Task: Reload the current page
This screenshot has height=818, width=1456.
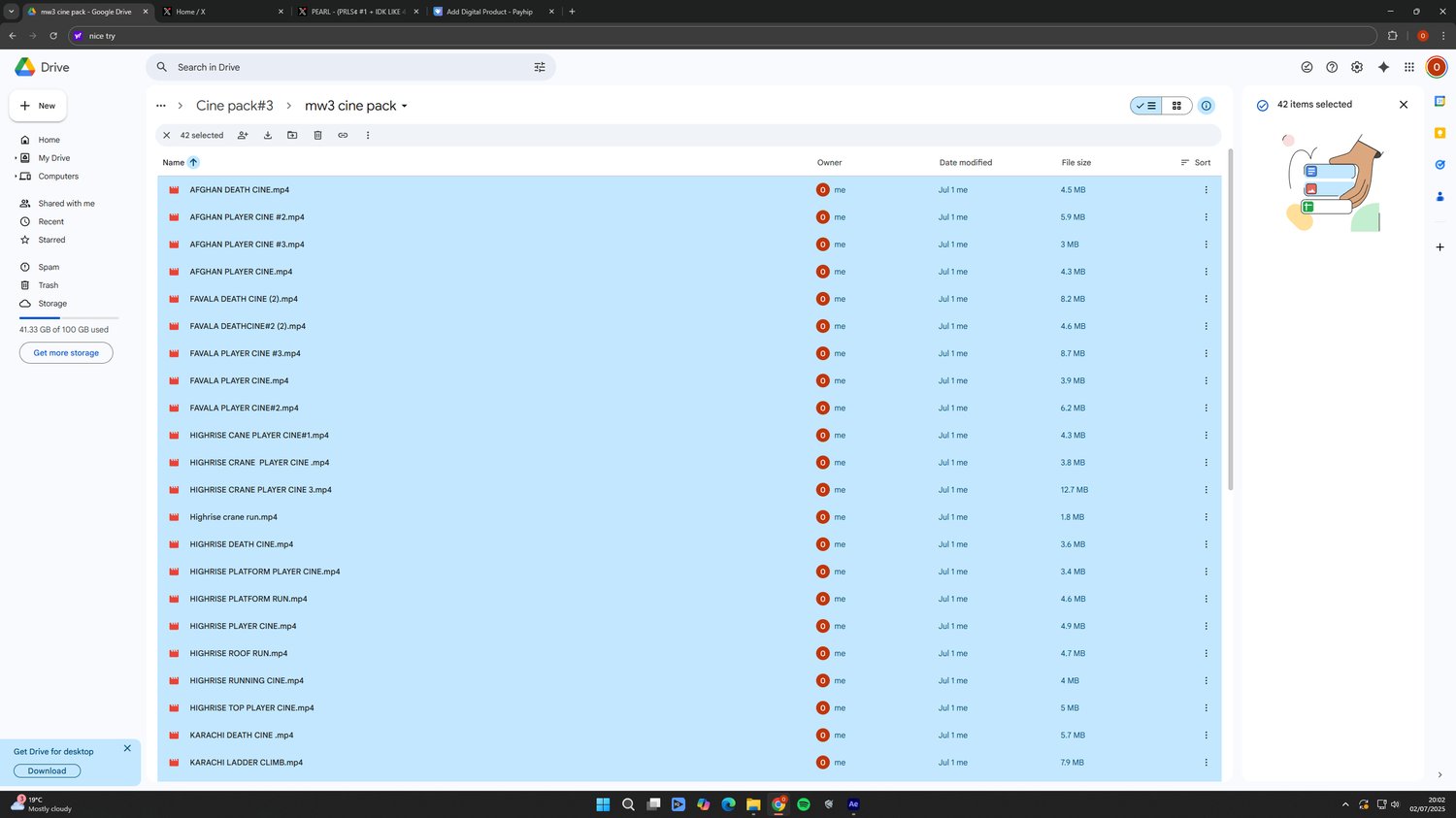Action: (53, 36)
